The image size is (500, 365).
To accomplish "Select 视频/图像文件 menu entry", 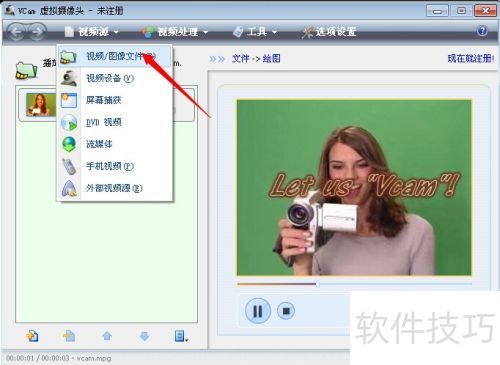I will coord(115,56).
